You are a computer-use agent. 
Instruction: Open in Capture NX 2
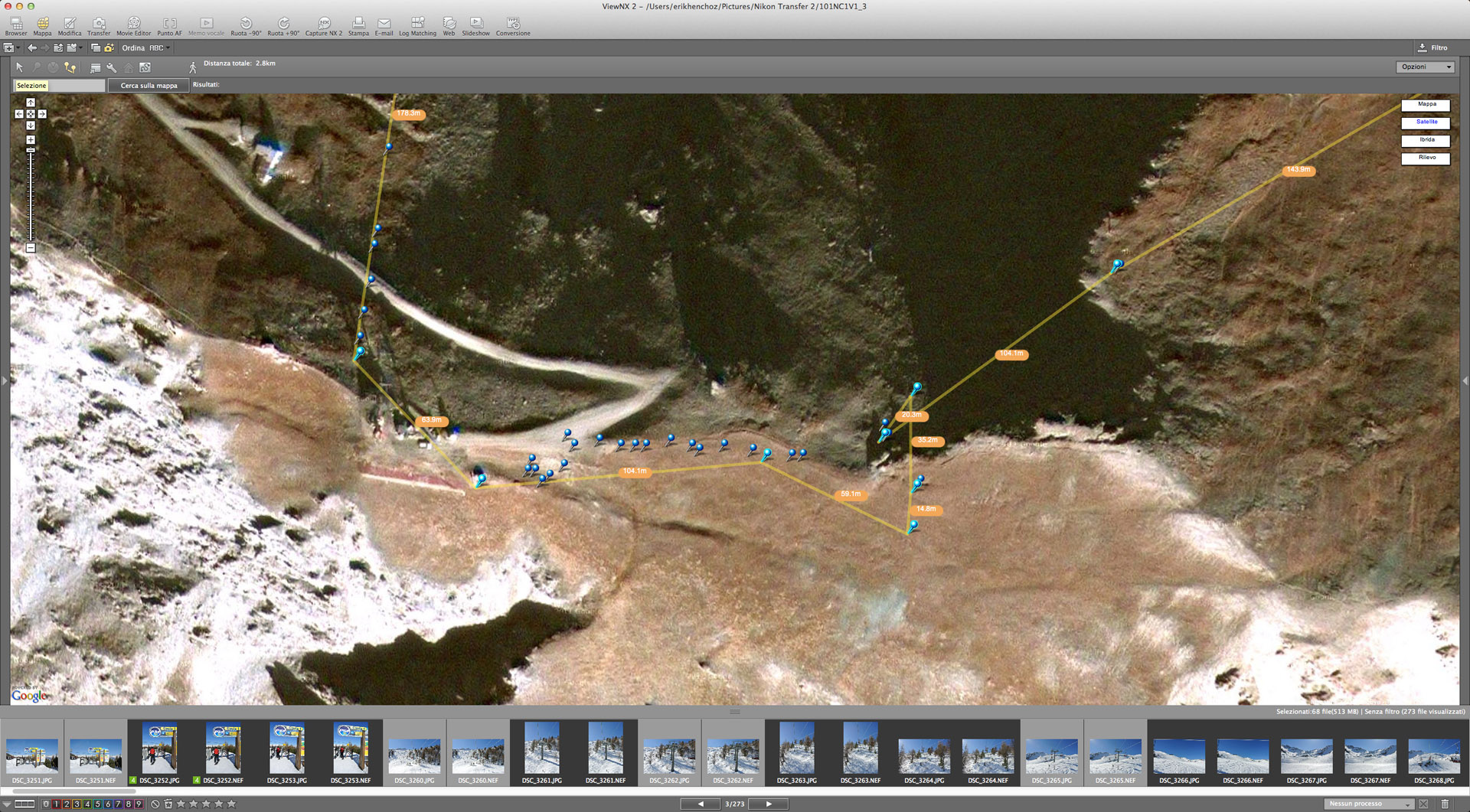pos(324,27)
